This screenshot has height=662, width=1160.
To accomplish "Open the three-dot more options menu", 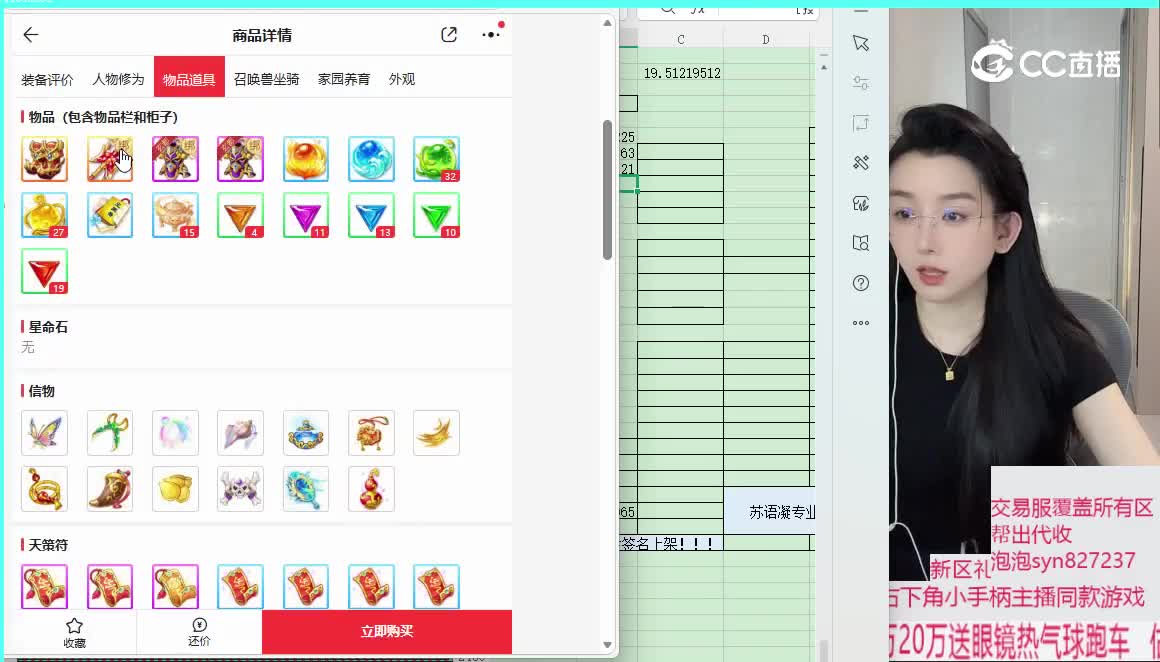I will pyautogui.click(x=490, y=35).
